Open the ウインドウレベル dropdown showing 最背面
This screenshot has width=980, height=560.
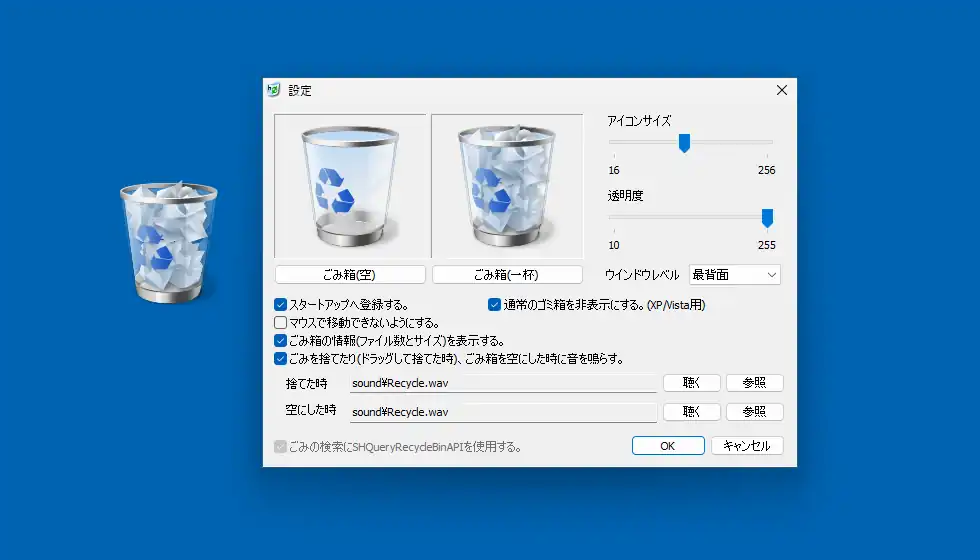pyautogui.click(x=735, y=274)
